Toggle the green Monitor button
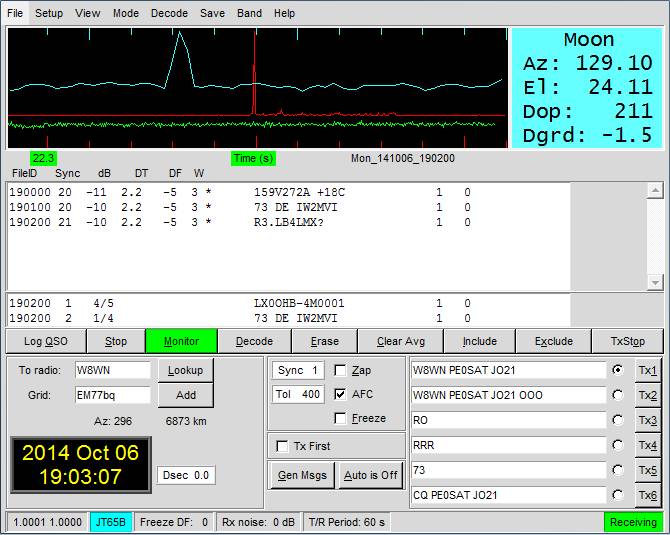Image resolution: width=670 pixels, height=535 pixels. [182, 341]
